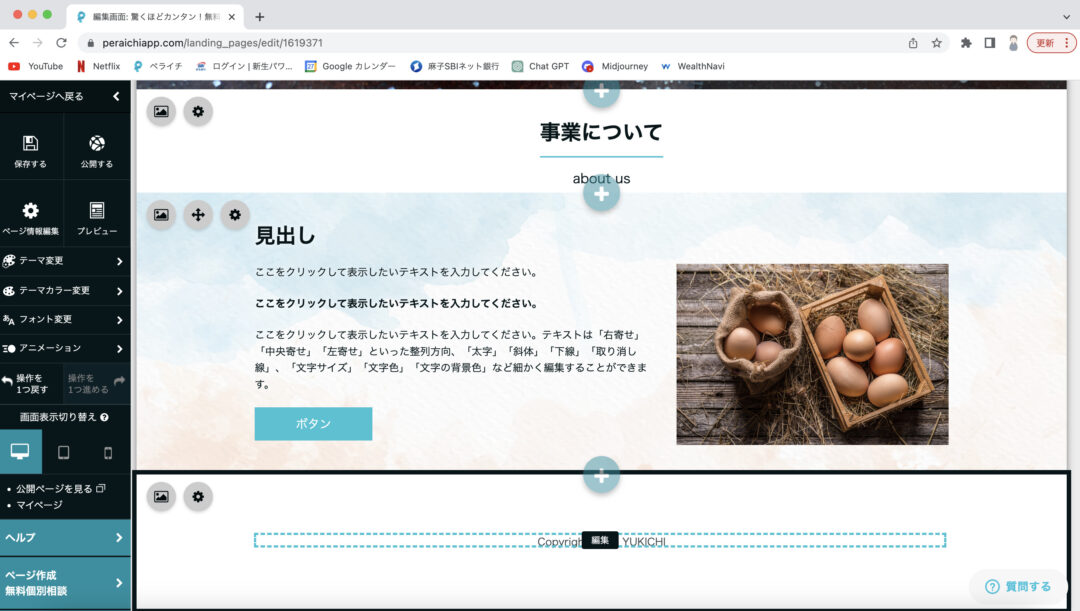Open the 公開ページを見る link
Screen dimensions: 1080x611
coord(60,488)
